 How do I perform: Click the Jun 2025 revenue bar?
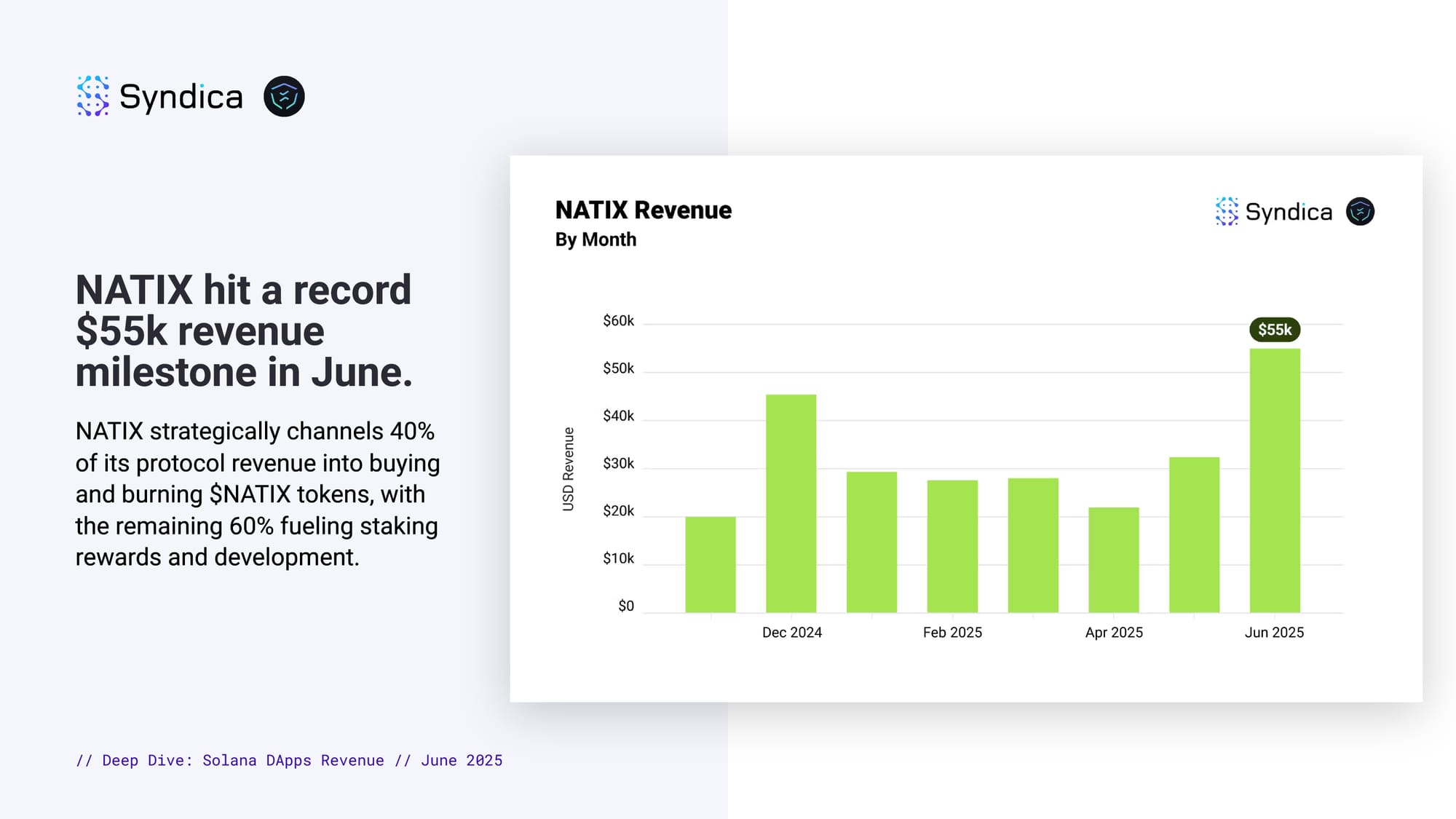(1275, 480)
